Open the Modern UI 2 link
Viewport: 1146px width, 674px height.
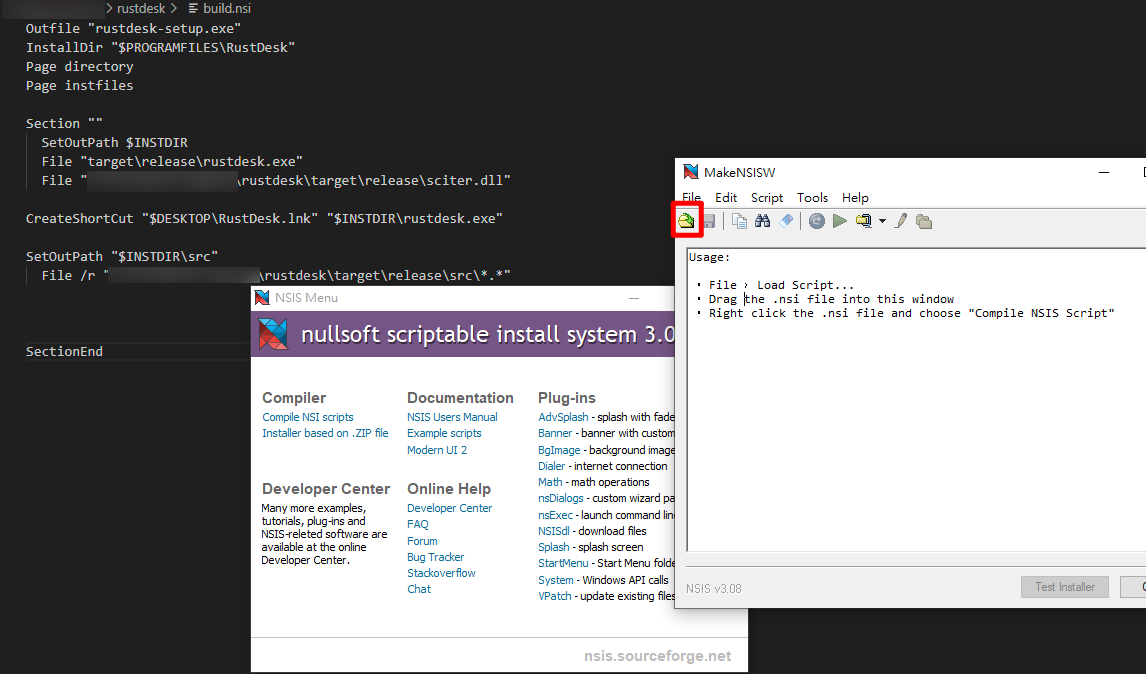click(437, 450)
